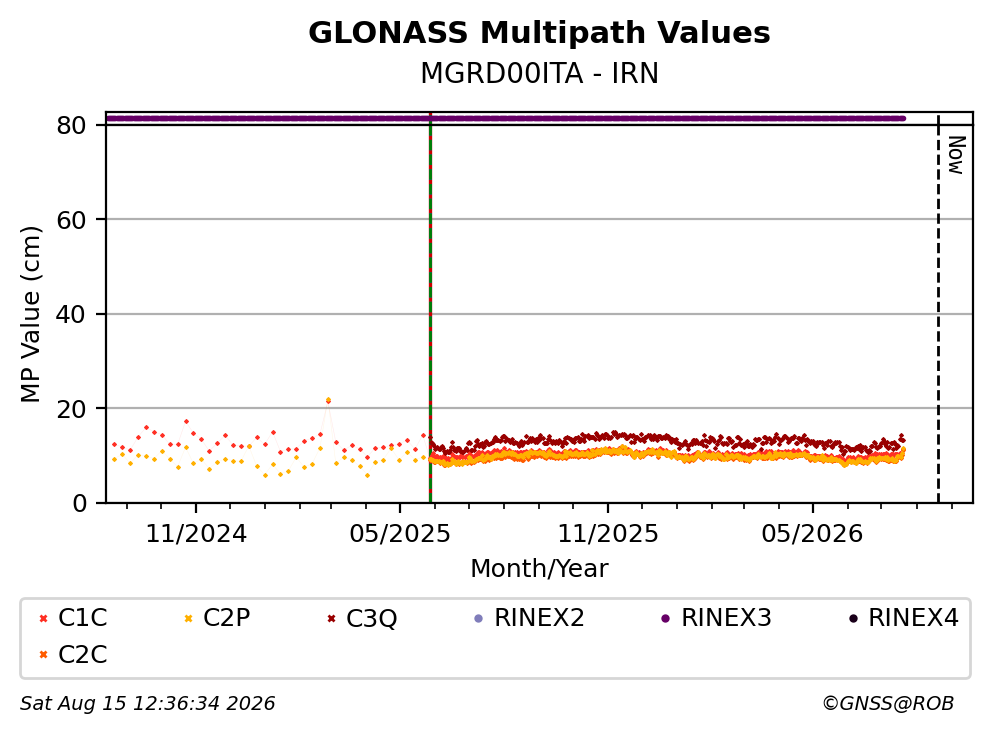992x734 pixels.
Task: Click the C2P peak point near 20 cm
Action: 328,400
